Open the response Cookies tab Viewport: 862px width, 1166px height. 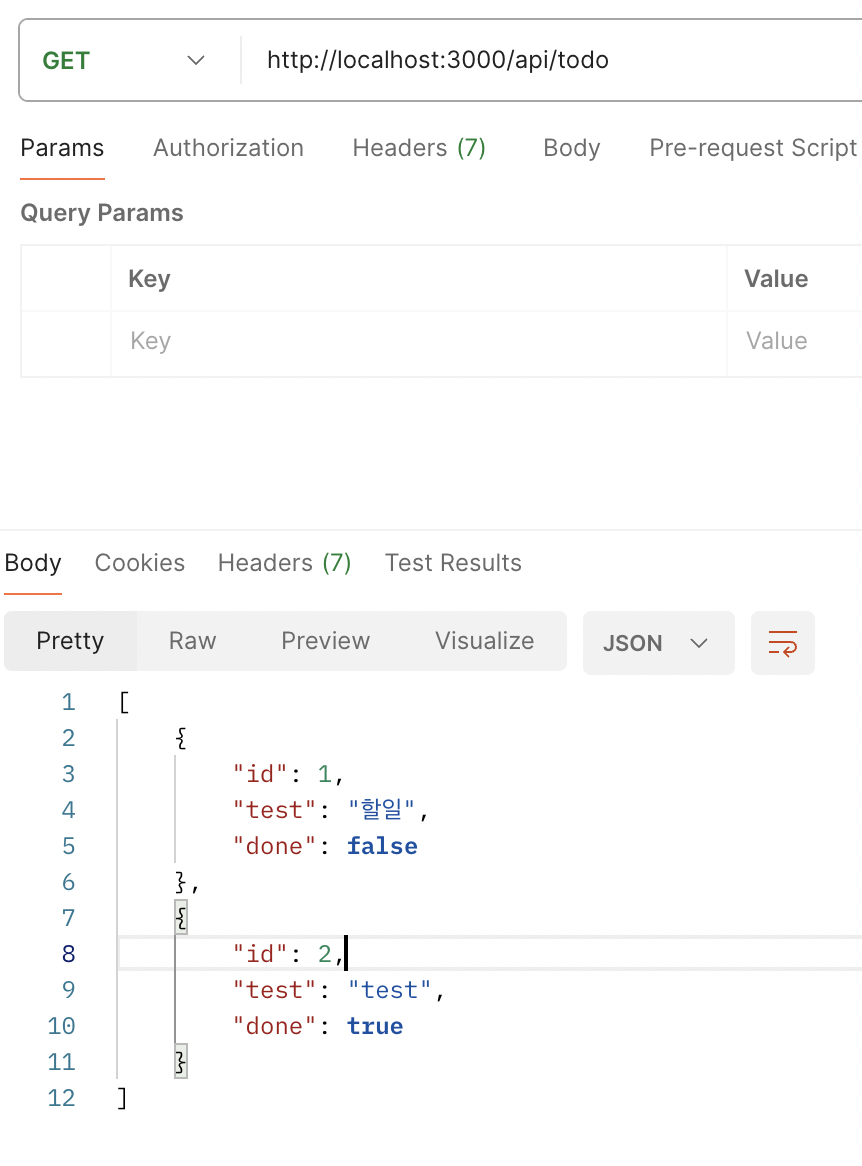pyautogui.click(x=140, y=563)
